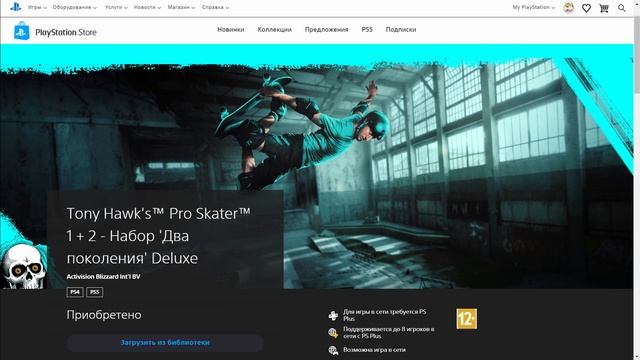The width and height of the screenshot is (640, 360).
Task: Expand the Игры dropdown menu
Action: [37, 7]
